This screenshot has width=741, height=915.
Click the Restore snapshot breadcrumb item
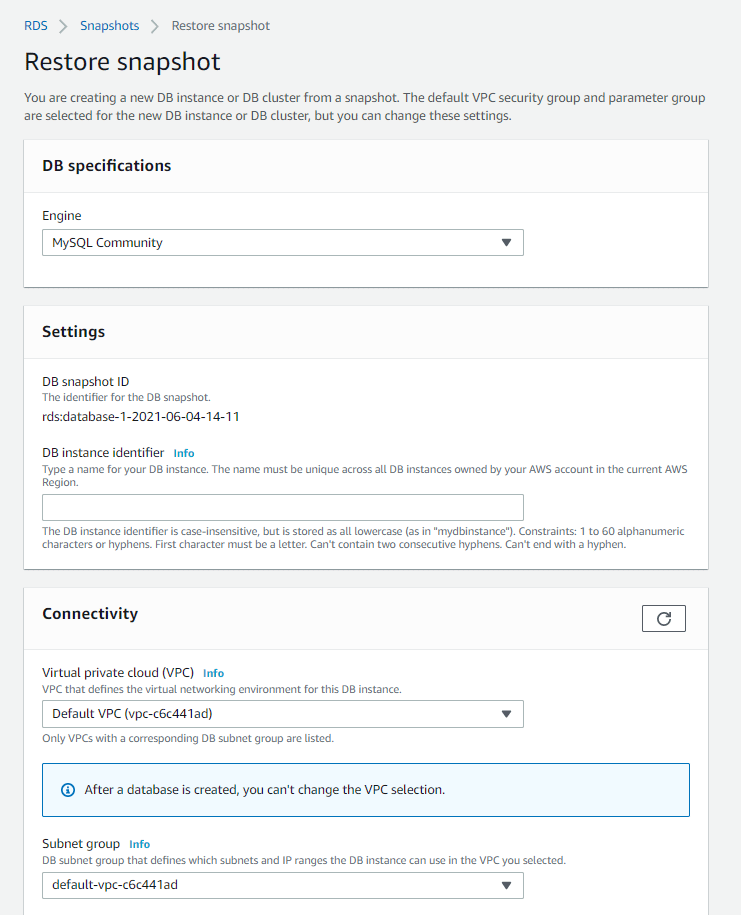(x=221, y=26)
